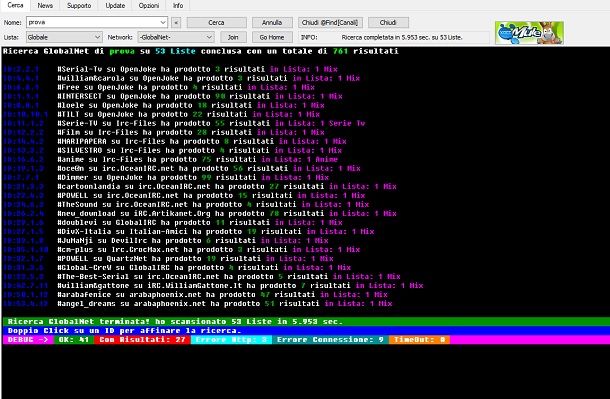Click the Errore Connessione: 9 status
This screenshot has width=610, height=399.
click(x=330, y=340)
